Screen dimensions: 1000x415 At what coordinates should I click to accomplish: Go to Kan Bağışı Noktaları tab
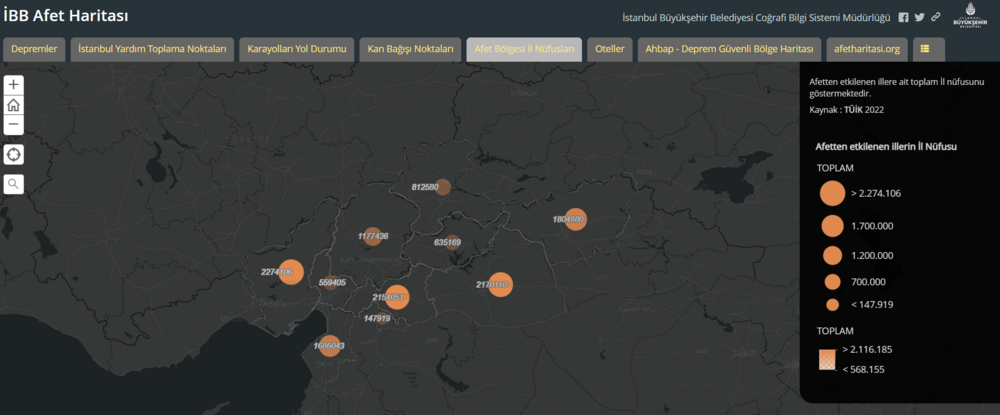[410, 49]
